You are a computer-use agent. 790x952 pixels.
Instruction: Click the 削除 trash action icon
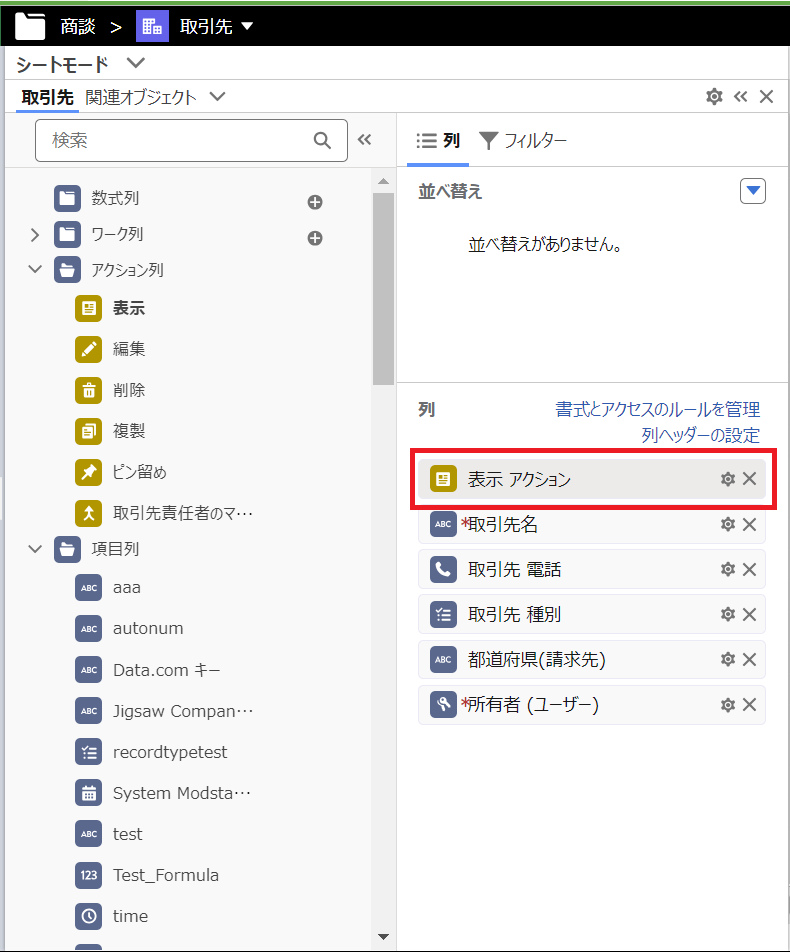[x=89, y=390]
